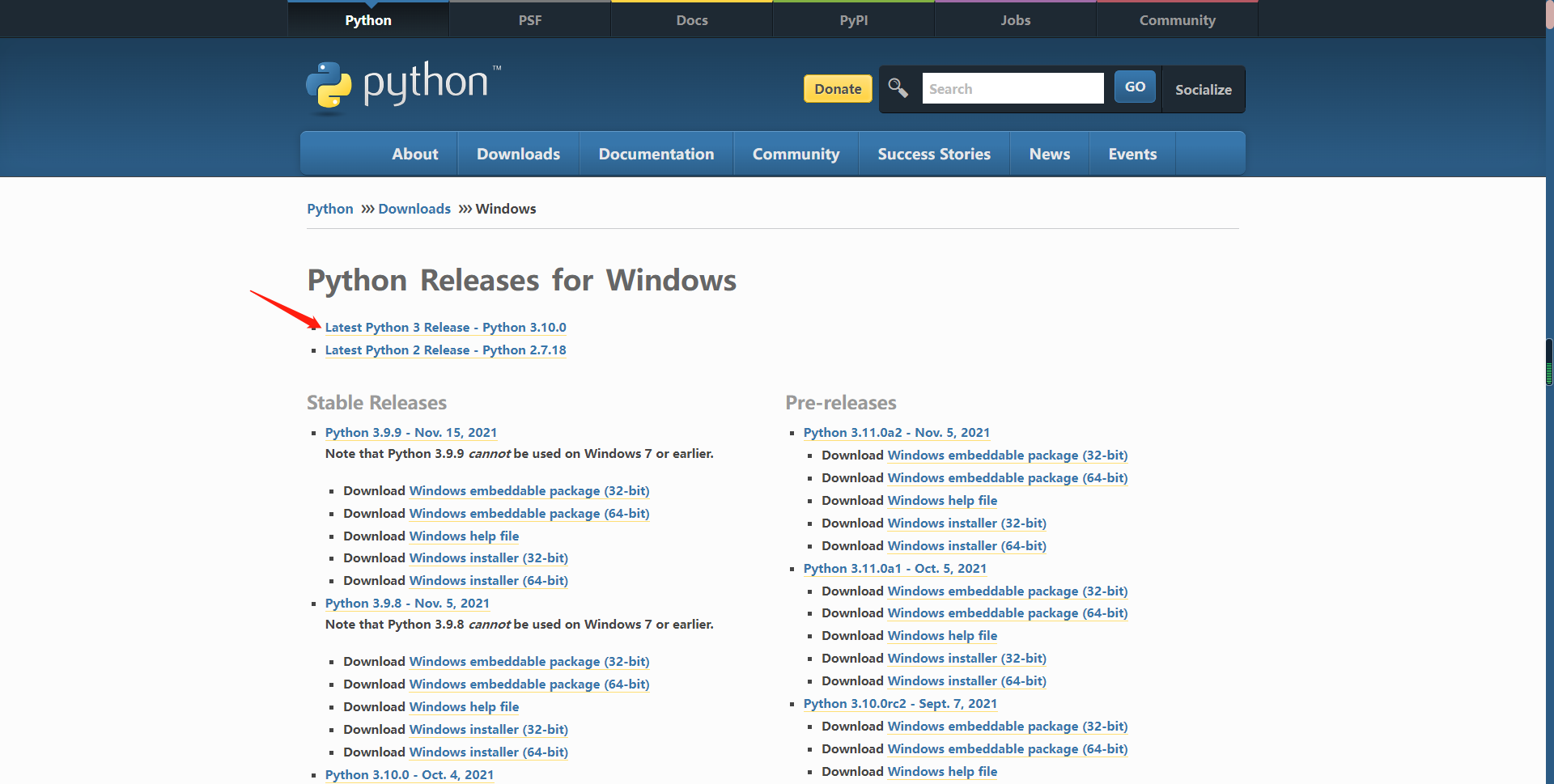Viewport: 1554px width, 784px height.
Task: Open the Jobs top tab
Action: click(1016, 20)
